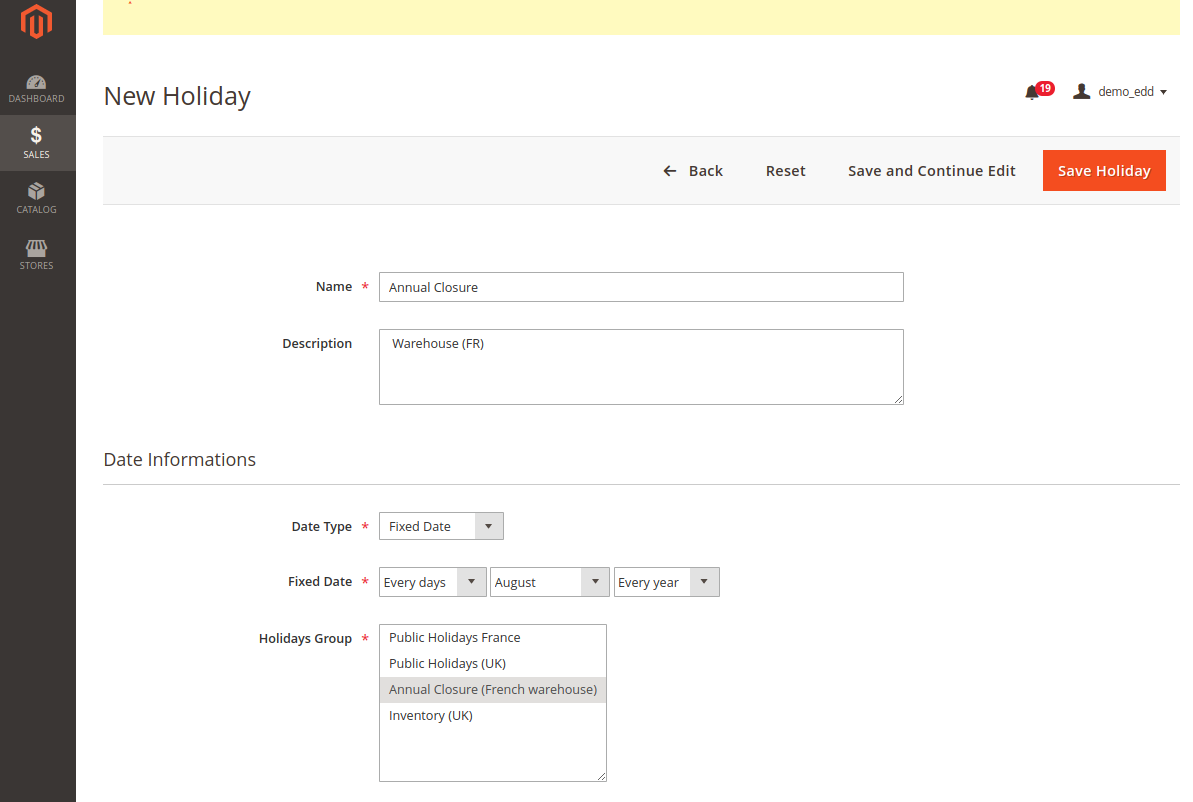Image resolution: width=1193 pixels, height=802 pixels.
Task: Click the Date Type field label
Action: tap(322, 527)
